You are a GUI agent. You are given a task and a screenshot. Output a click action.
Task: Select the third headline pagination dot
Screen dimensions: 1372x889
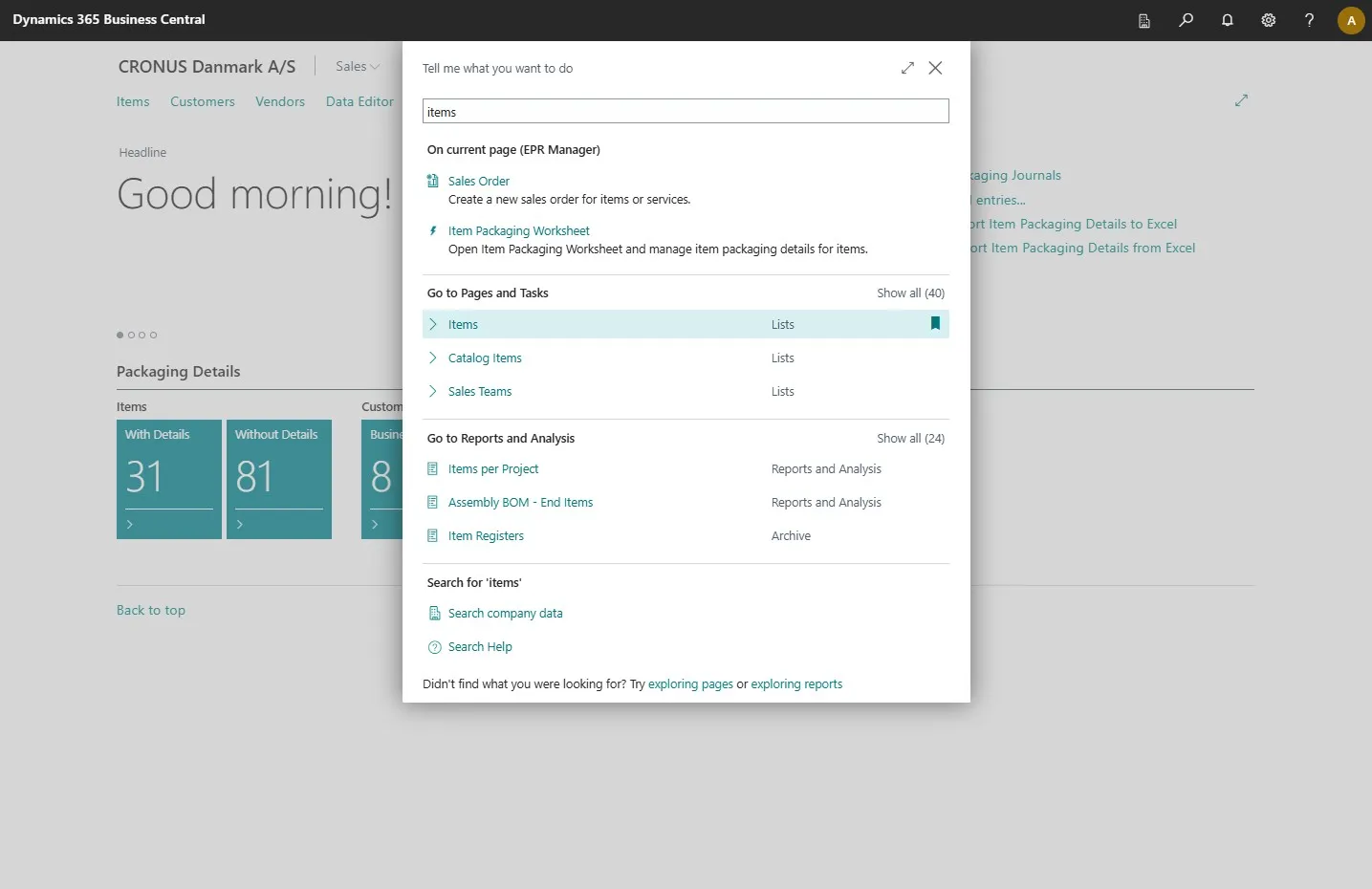coord(142,336)
